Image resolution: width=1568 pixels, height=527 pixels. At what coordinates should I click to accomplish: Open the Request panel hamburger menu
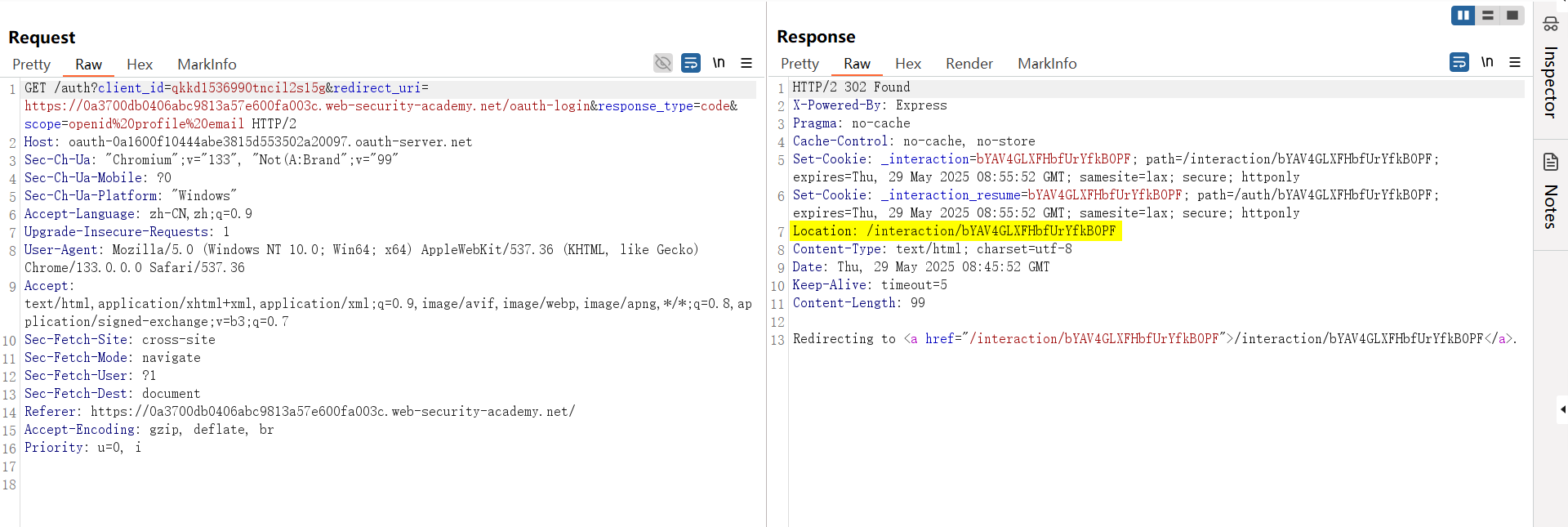tap(746, 63)
